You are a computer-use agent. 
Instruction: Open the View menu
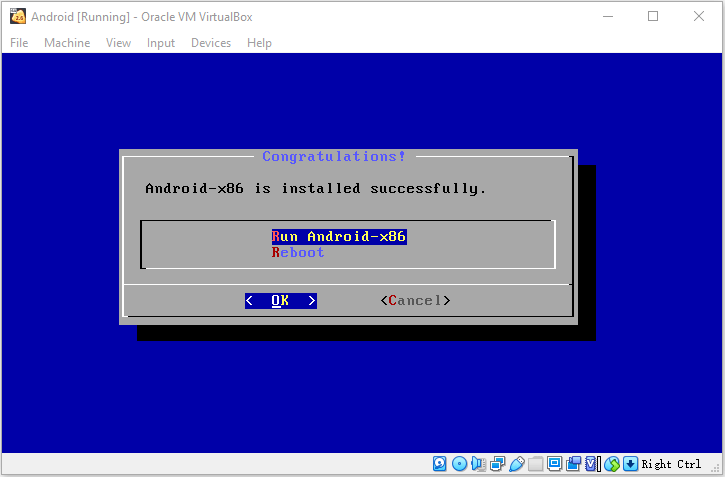pyautogui.click(x=118, y=43)
